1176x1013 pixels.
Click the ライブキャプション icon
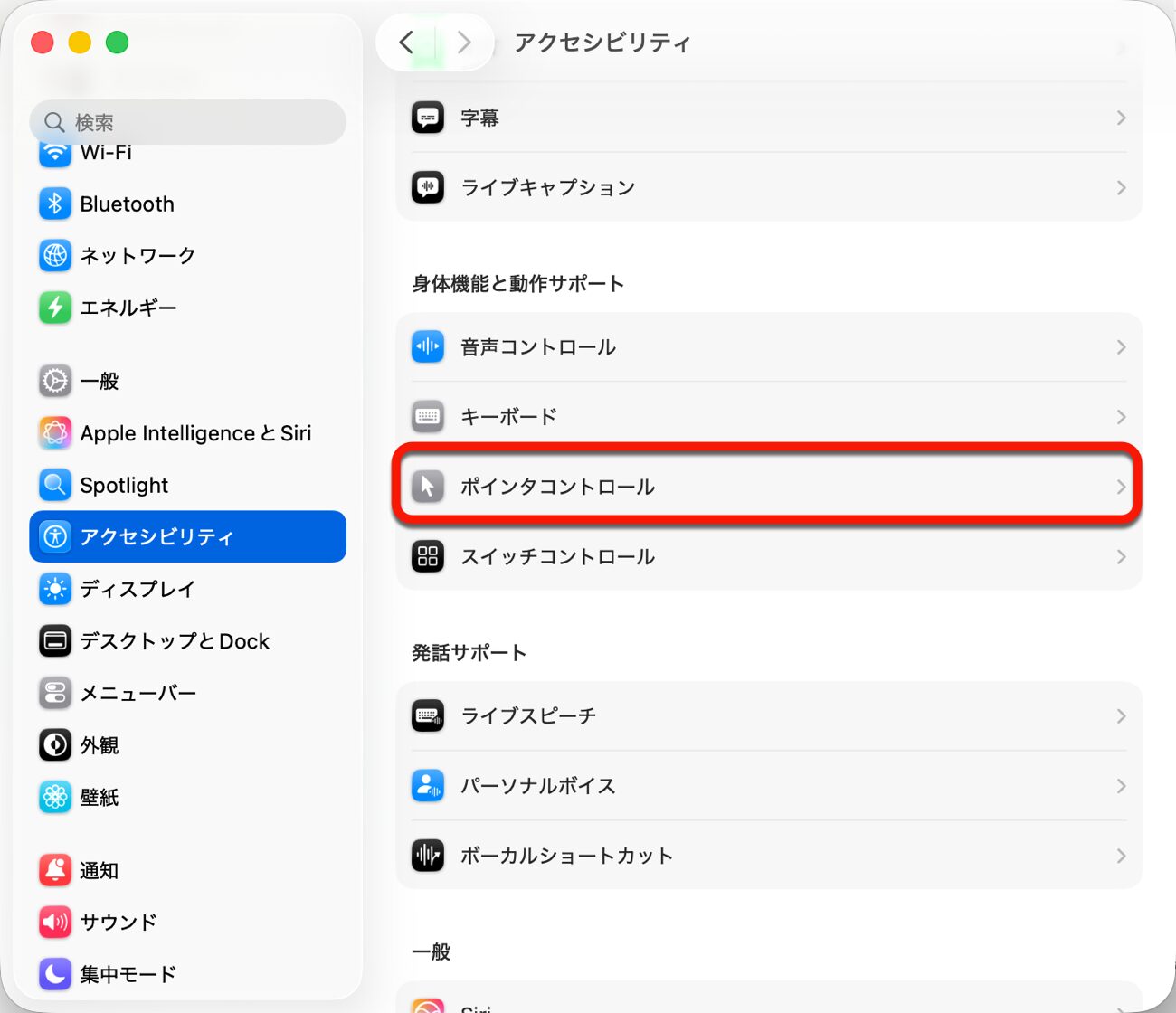pos(428,187)
